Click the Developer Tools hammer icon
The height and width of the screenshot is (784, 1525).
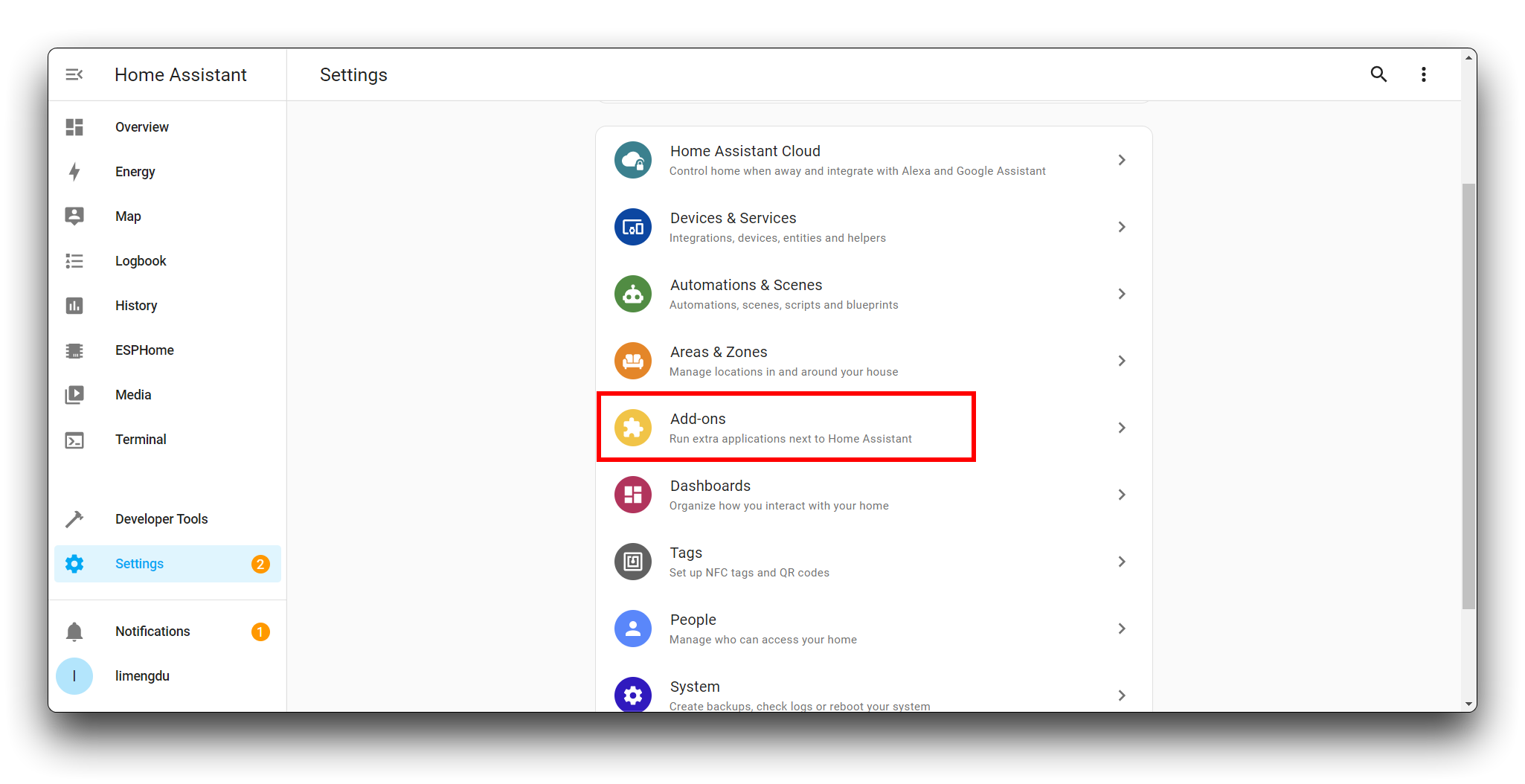(x=74, y=519)
